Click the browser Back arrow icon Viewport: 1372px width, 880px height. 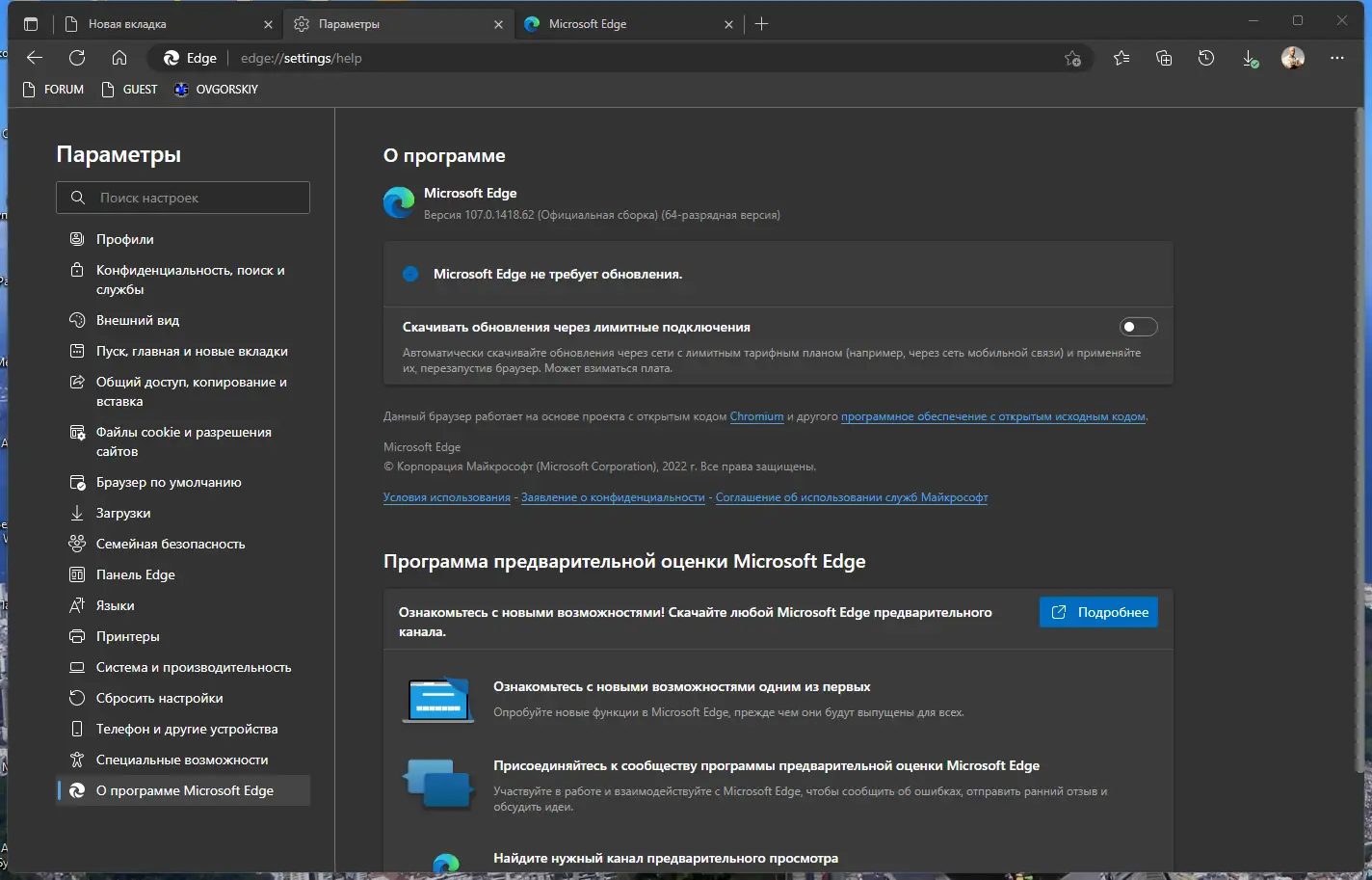(x=35, y=58)
